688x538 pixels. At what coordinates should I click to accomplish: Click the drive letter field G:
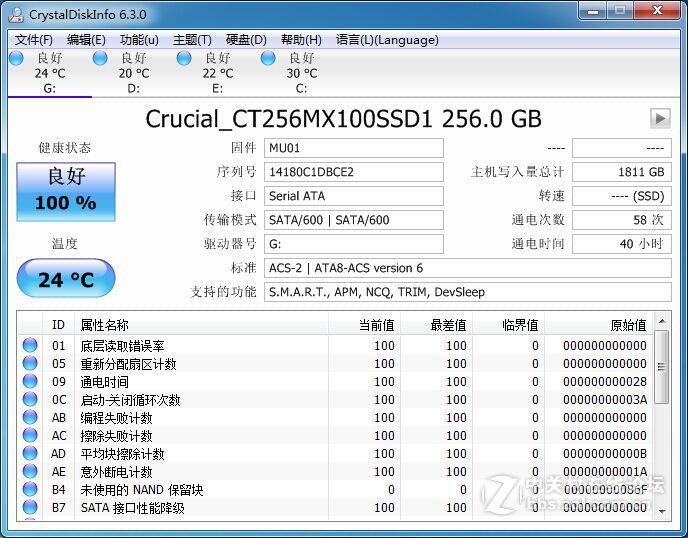point(354,244)
